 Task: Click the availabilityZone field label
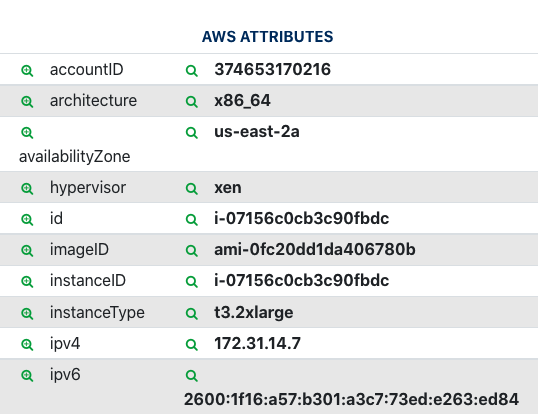75,157
